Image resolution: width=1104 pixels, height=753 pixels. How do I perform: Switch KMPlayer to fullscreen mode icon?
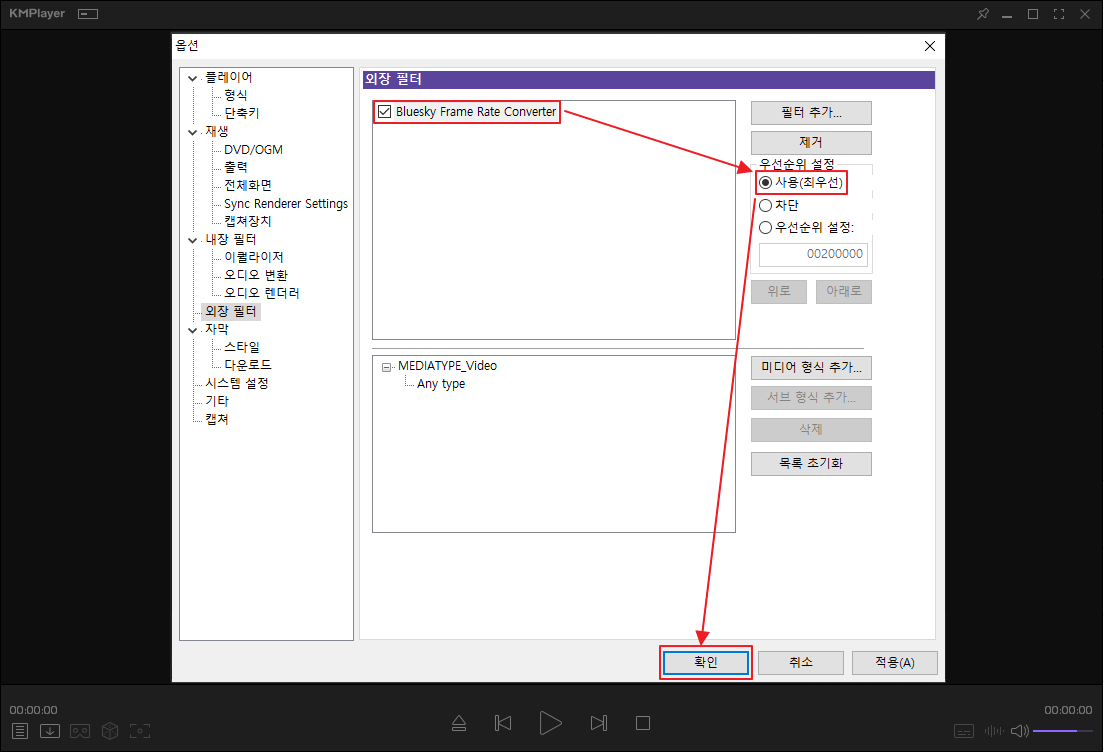(x=1059, y=14)
